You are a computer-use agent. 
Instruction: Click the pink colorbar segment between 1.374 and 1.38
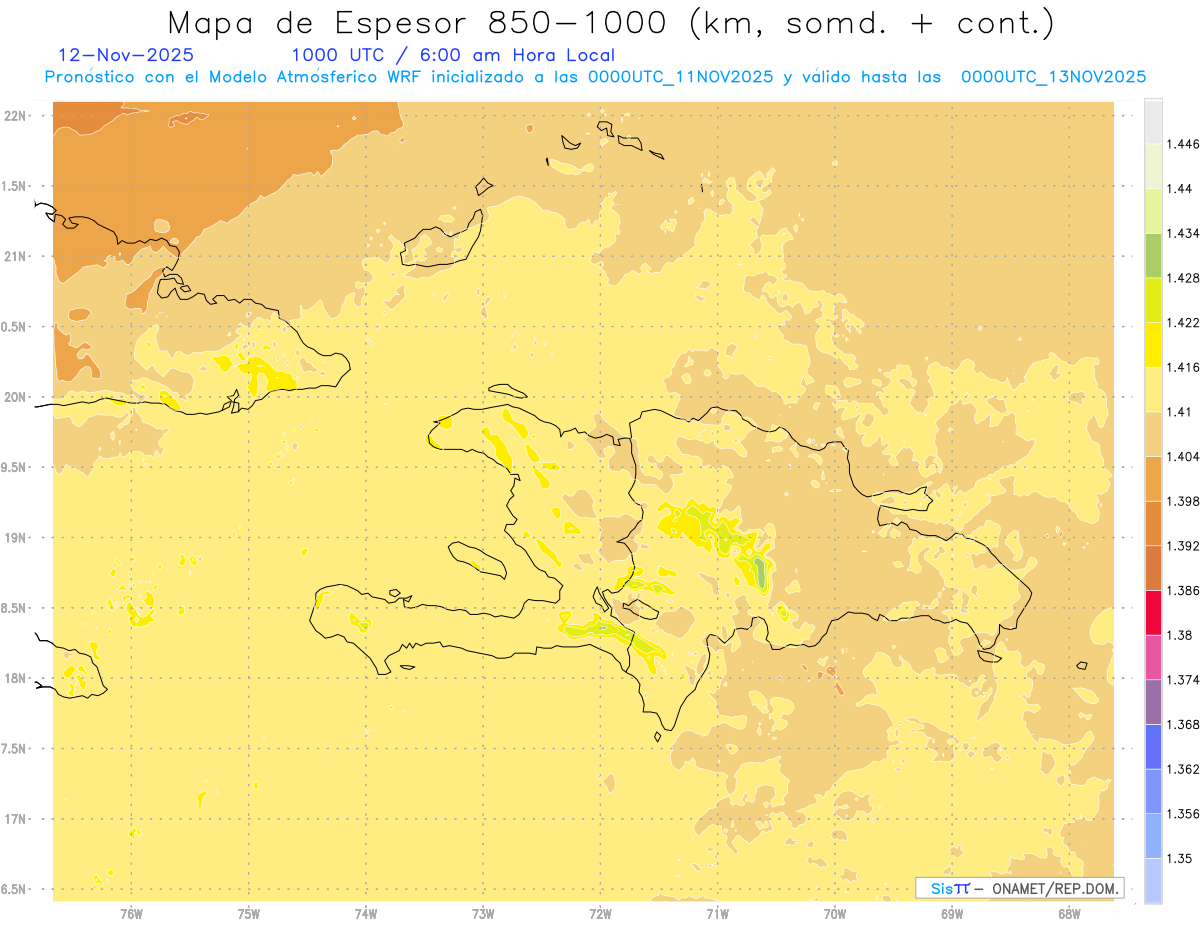[1153, 657]
